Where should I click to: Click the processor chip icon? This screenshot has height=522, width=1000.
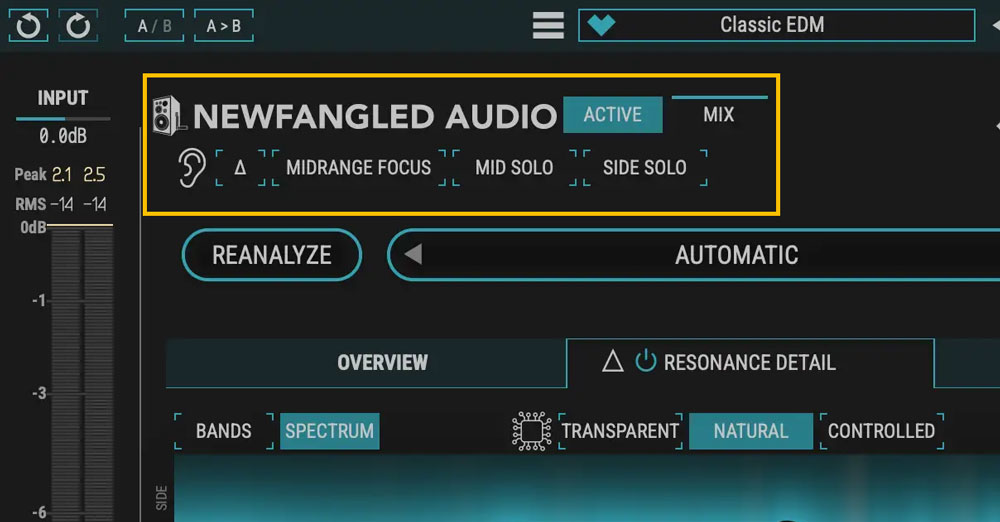[532, 431]
